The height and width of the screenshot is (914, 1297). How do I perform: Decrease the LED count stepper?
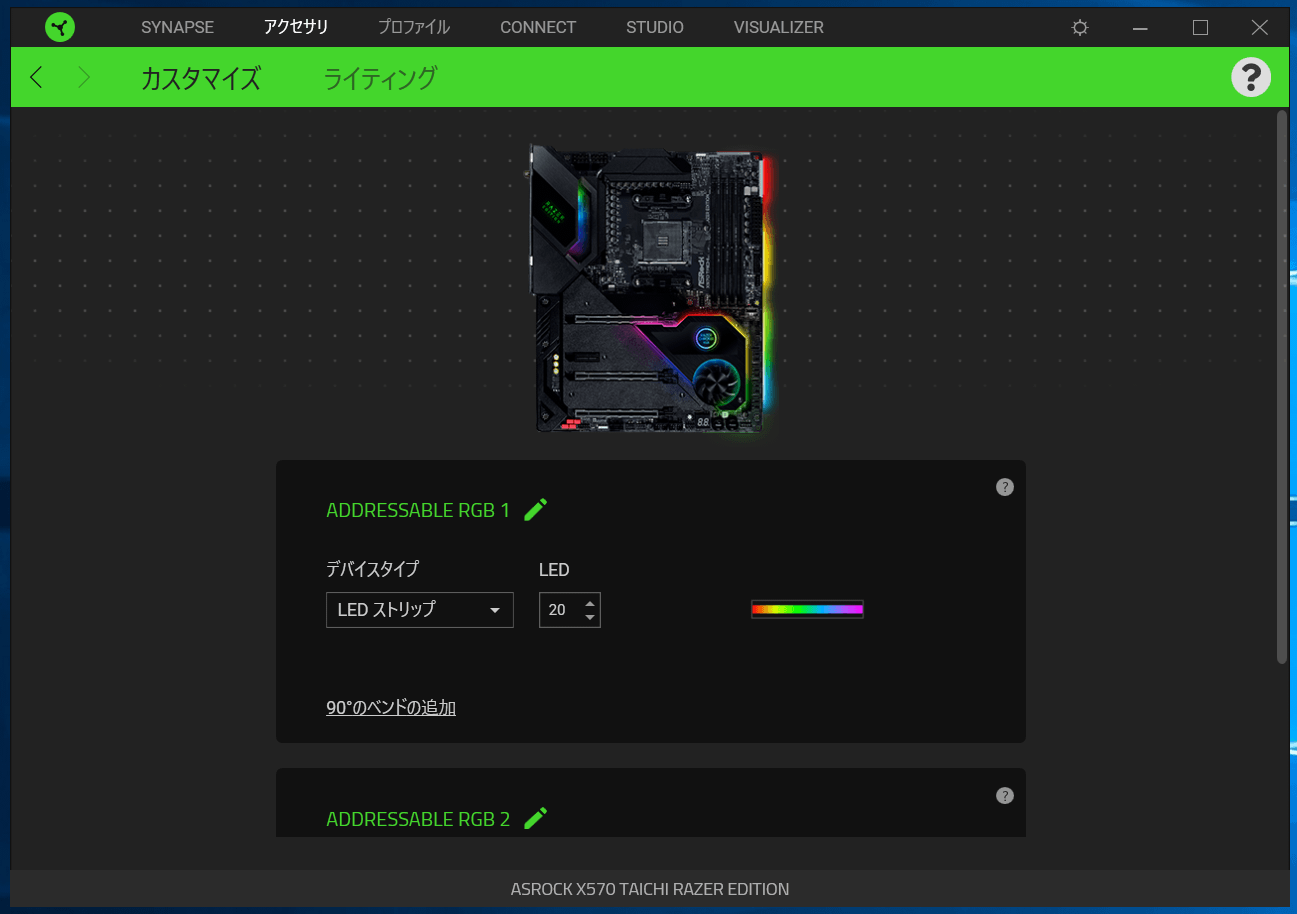pyautogui.click(x=590, y=618)
